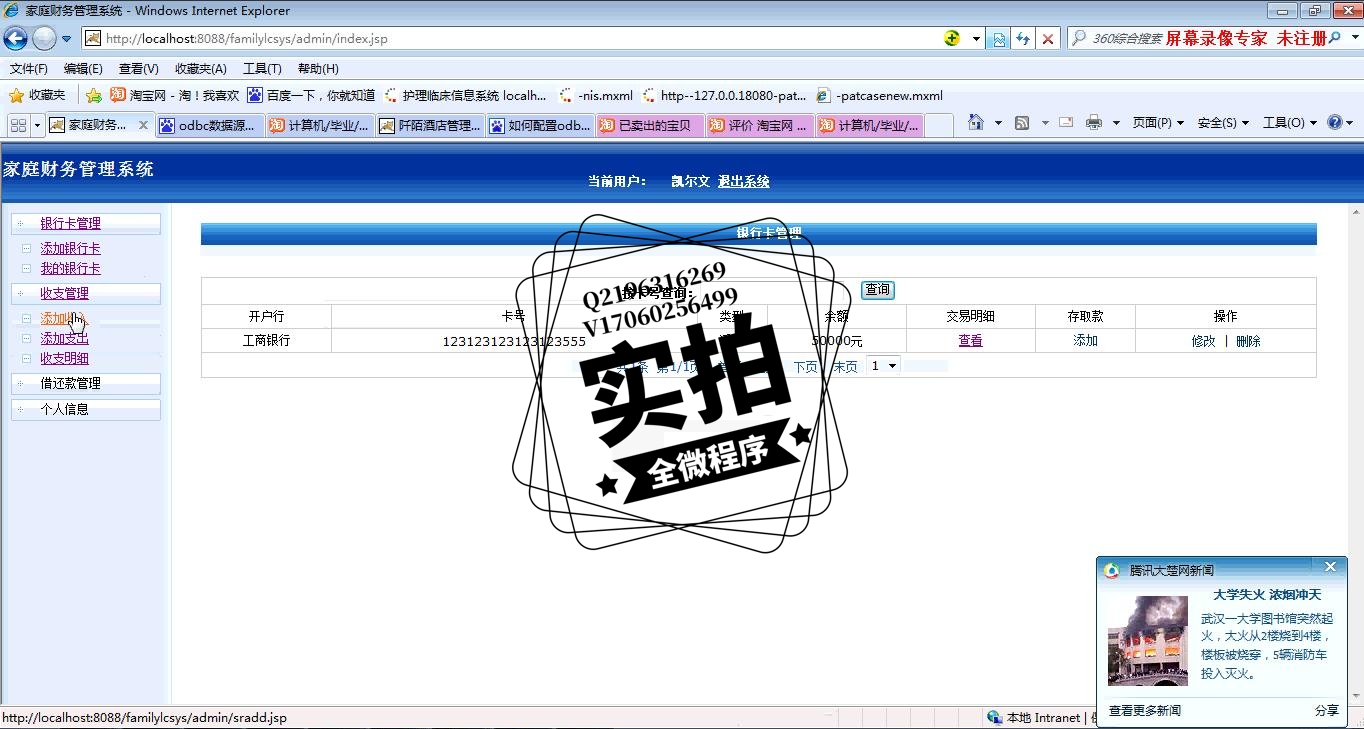The width and height of the screenshot is (1364, 729).
Task: Click the add to favorites bar icon
Action: (94, 96)
